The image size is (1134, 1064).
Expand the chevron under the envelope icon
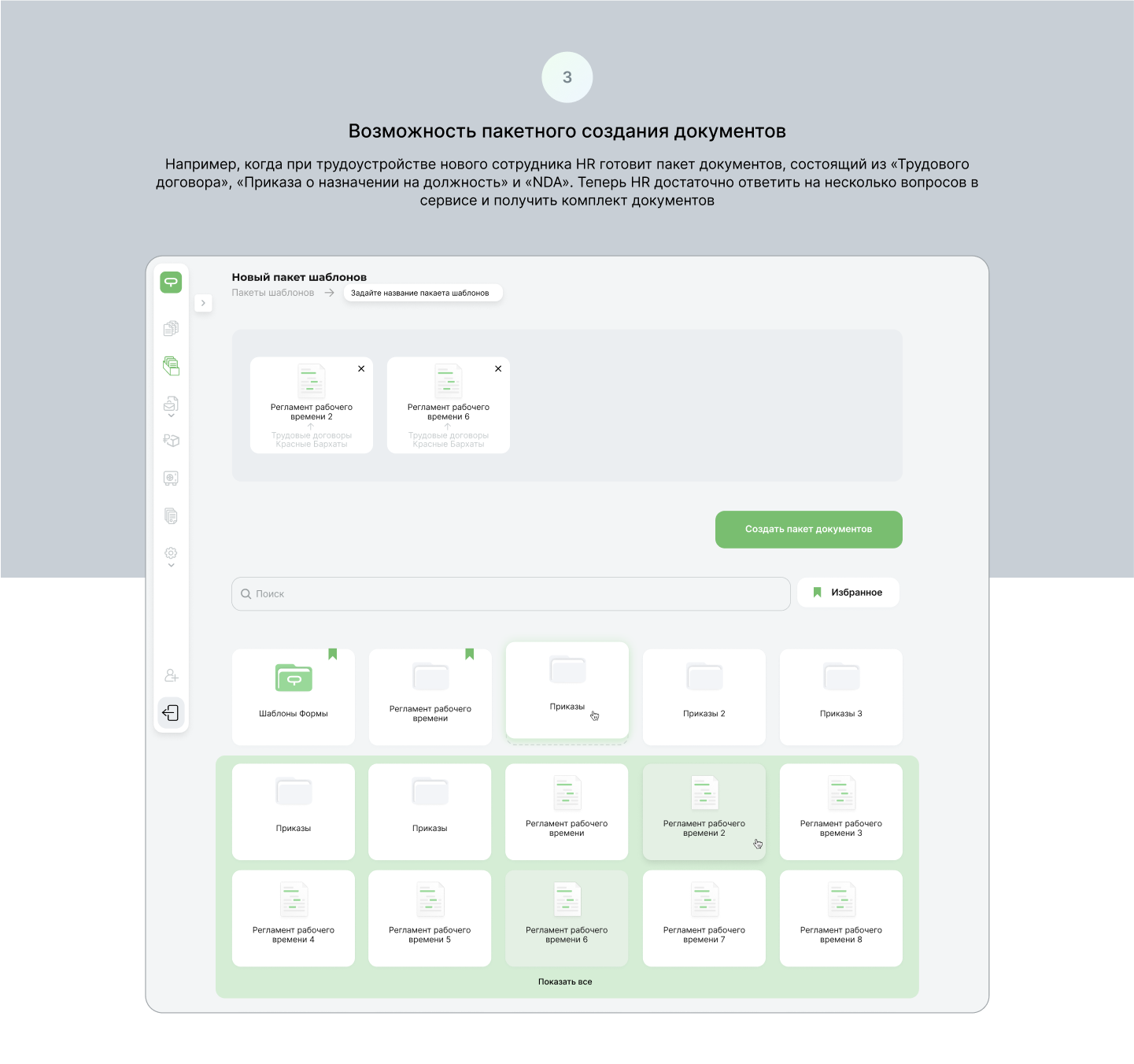tap(171, 416)
